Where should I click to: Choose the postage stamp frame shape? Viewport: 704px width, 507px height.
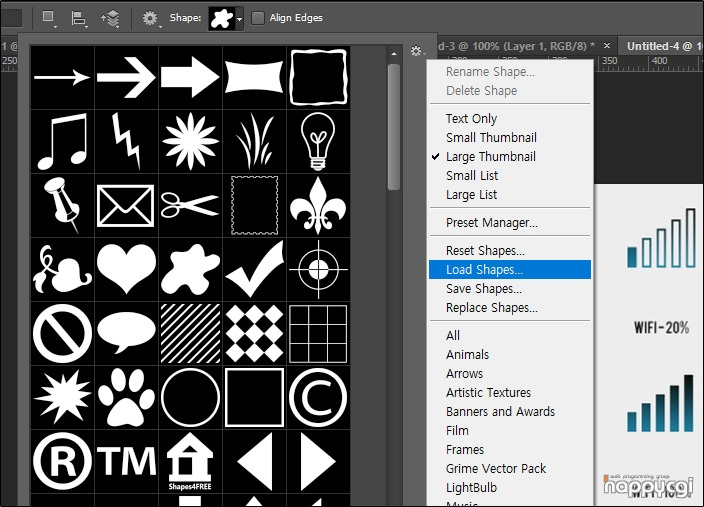pos(255,205)
